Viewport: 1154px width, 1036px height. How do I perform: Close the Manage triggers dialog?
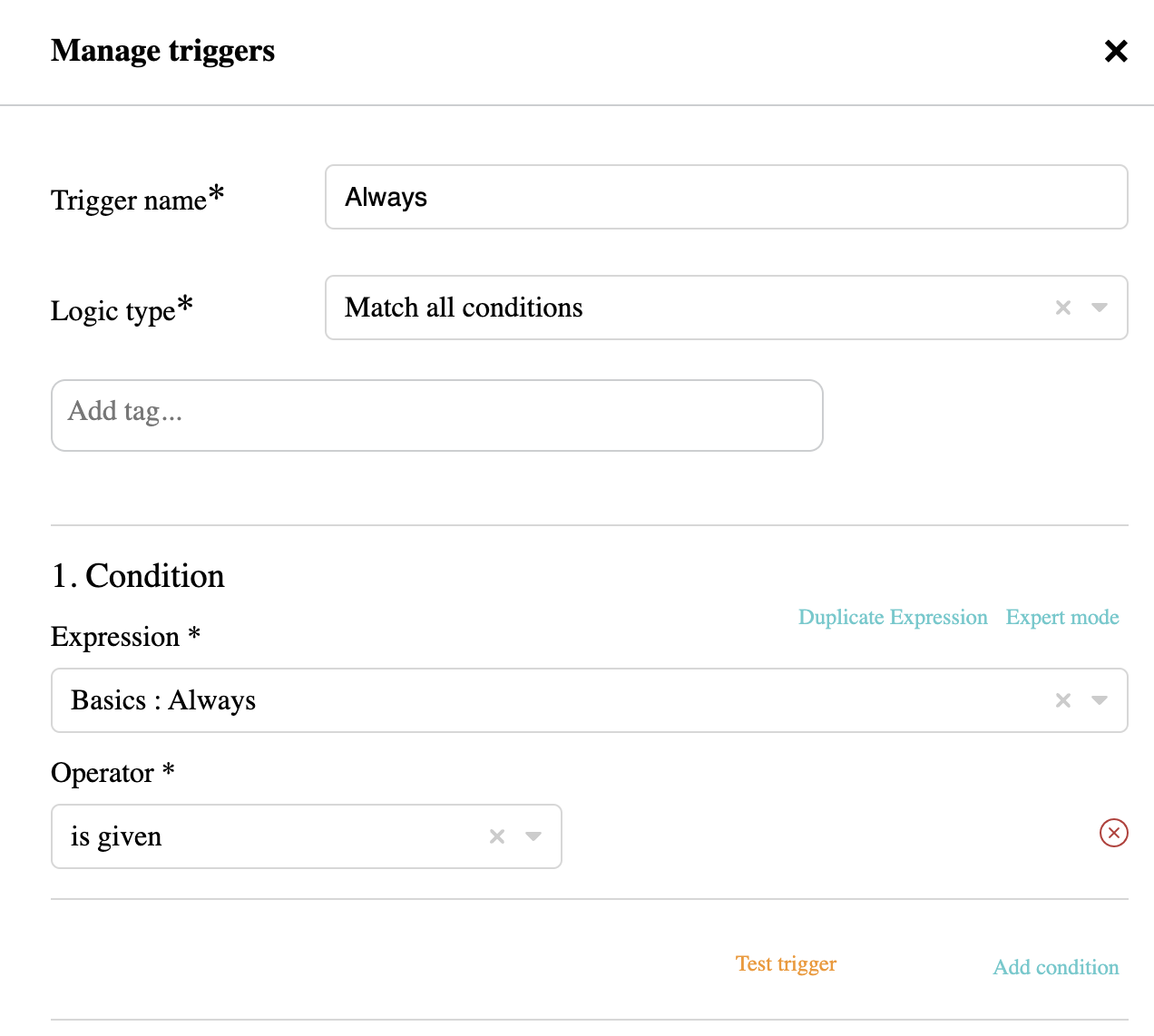(x=1116, y=51)
